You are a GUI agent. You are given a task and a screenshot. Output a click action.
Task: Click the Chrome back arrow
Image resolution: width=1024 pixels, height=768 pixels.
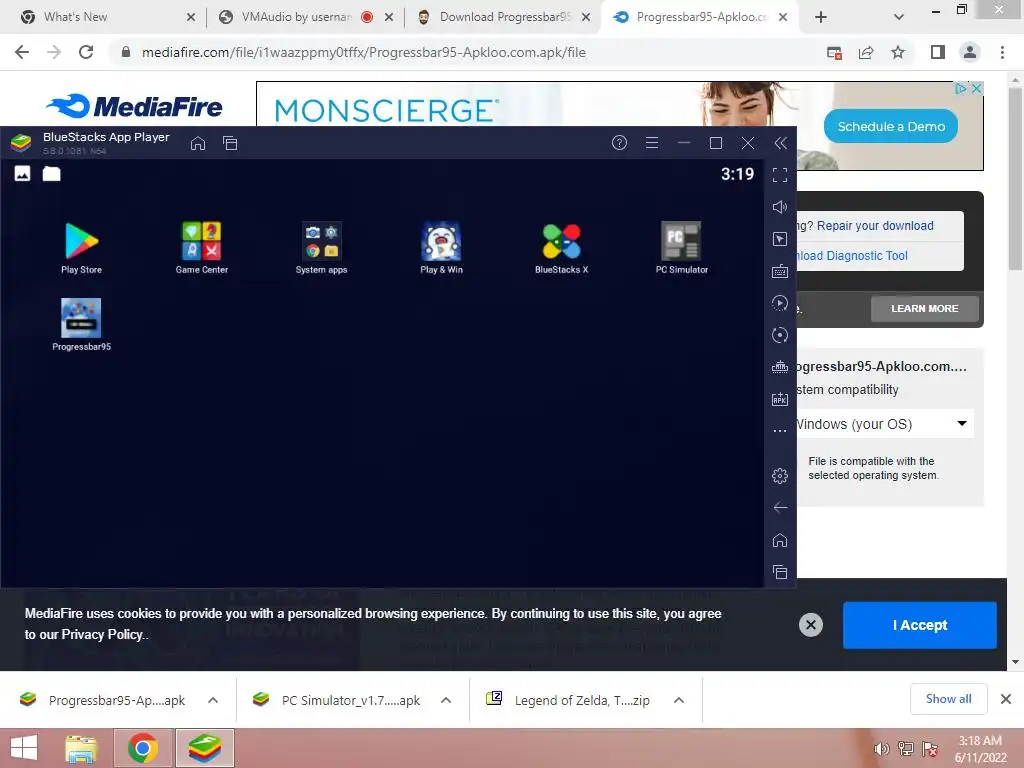point(22,52)
